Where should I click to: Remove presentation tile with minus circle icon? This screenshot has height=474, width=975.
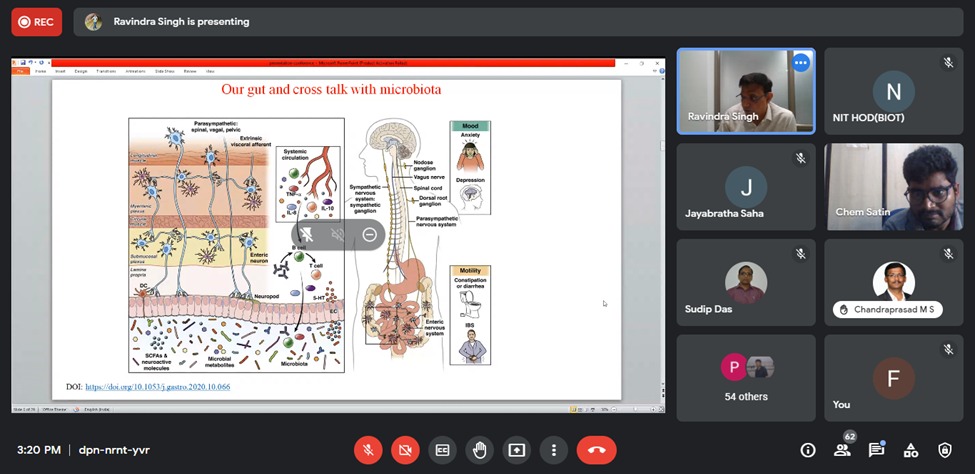(x=369, y=235)
